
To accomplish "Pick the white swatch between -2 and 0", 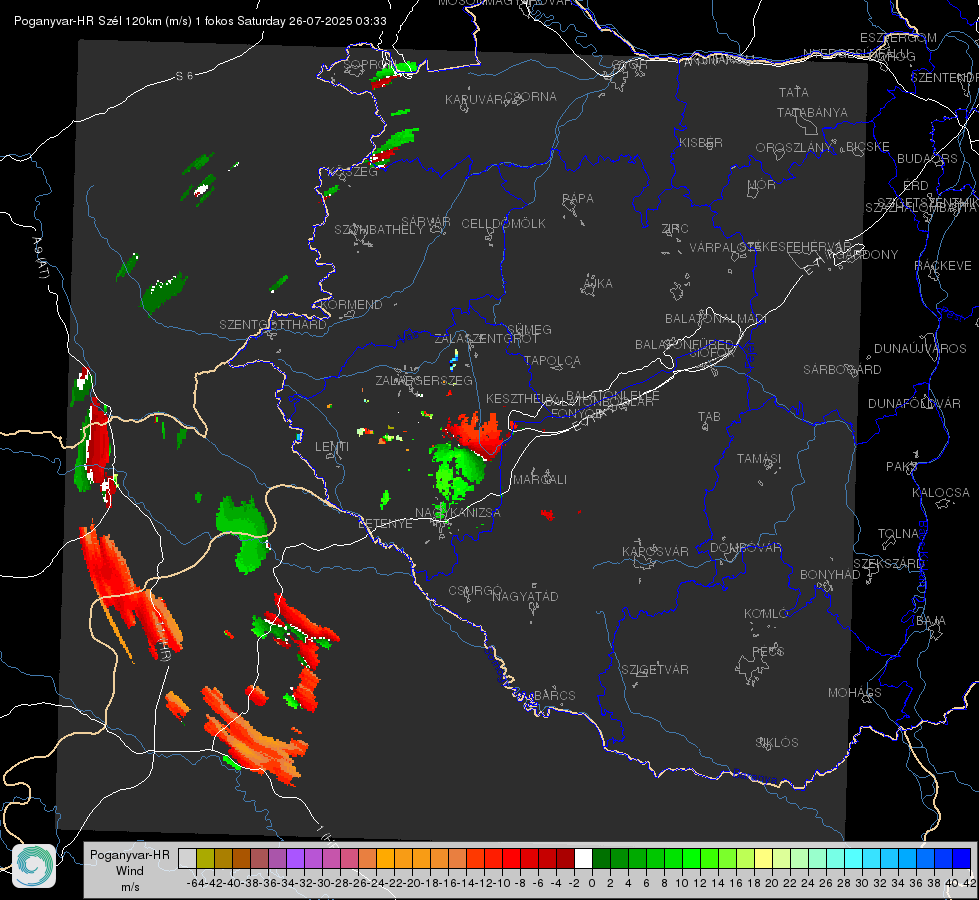I will click(583, 858).
